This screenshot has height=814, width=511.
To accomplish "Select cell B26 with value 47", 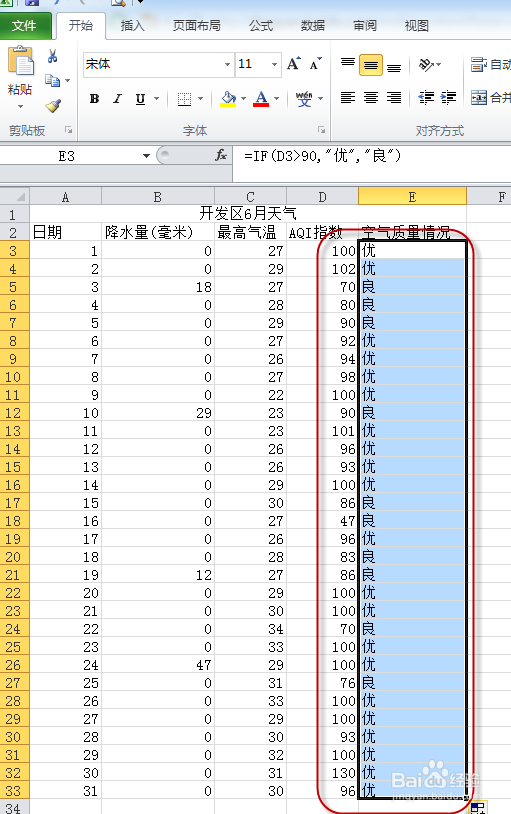I will pos(157,665).
